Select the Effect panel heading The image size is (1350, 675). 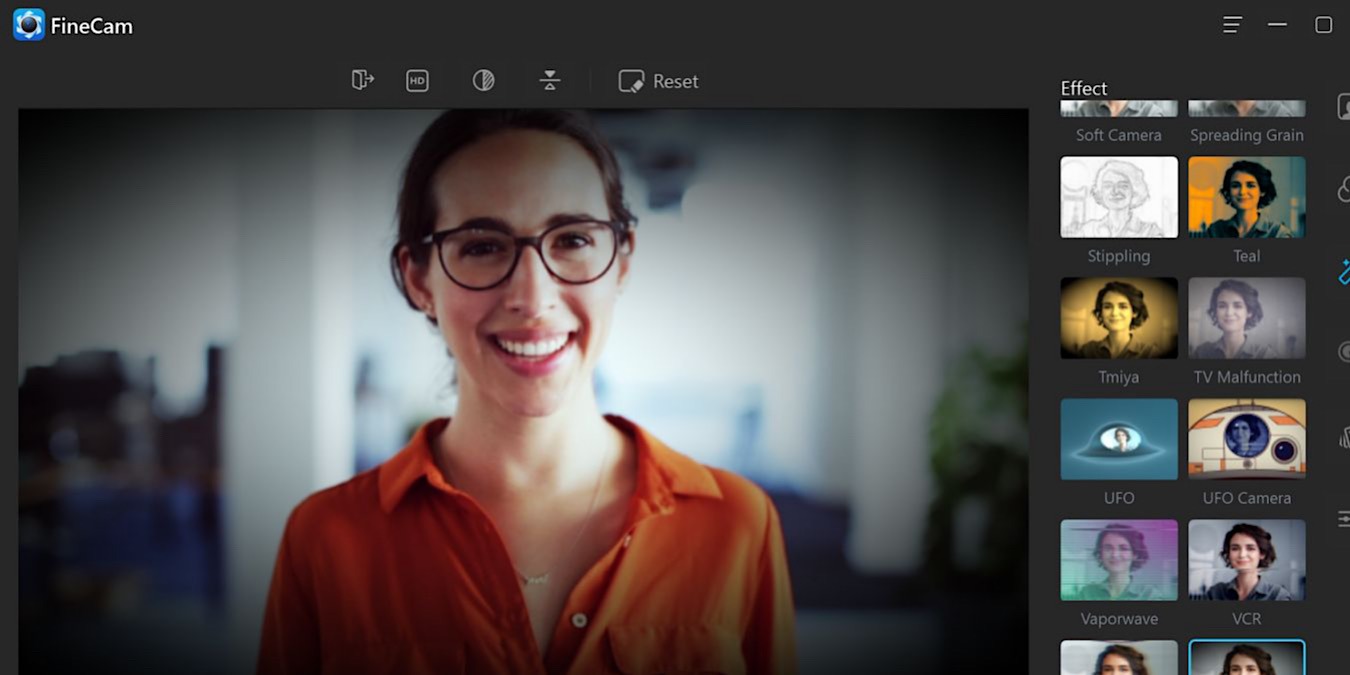[1083, 88]
